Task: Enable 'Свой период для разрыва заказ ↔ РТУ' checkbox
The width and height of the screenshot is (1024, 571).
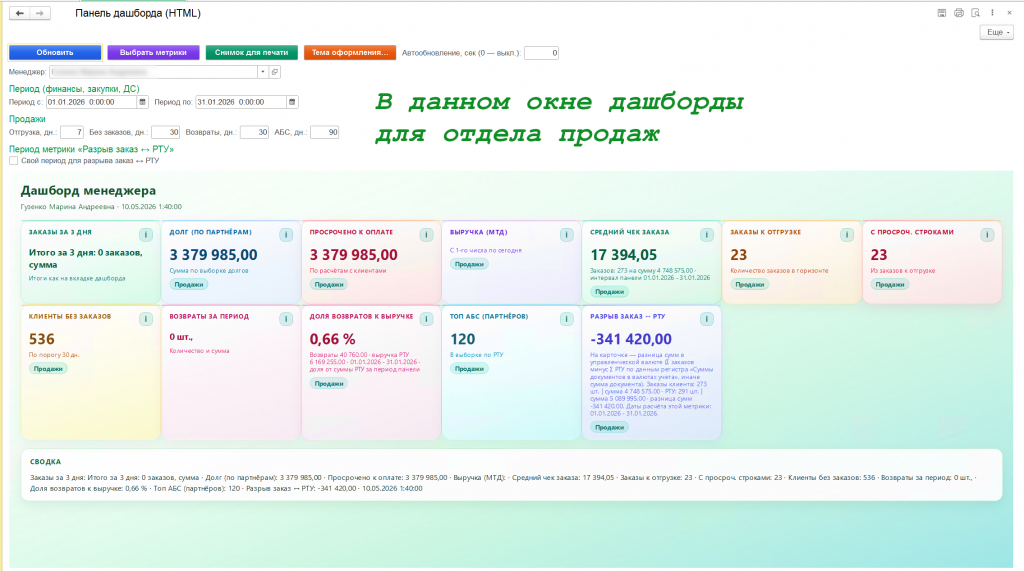Action: point(14,161)
